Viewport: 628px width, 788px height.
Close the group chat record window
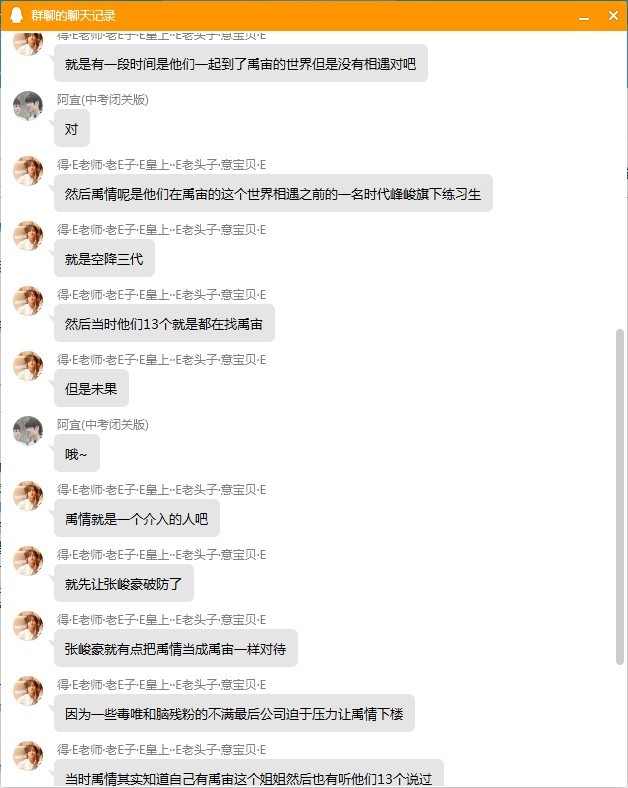pyautogui.click(x=613, y=16)
